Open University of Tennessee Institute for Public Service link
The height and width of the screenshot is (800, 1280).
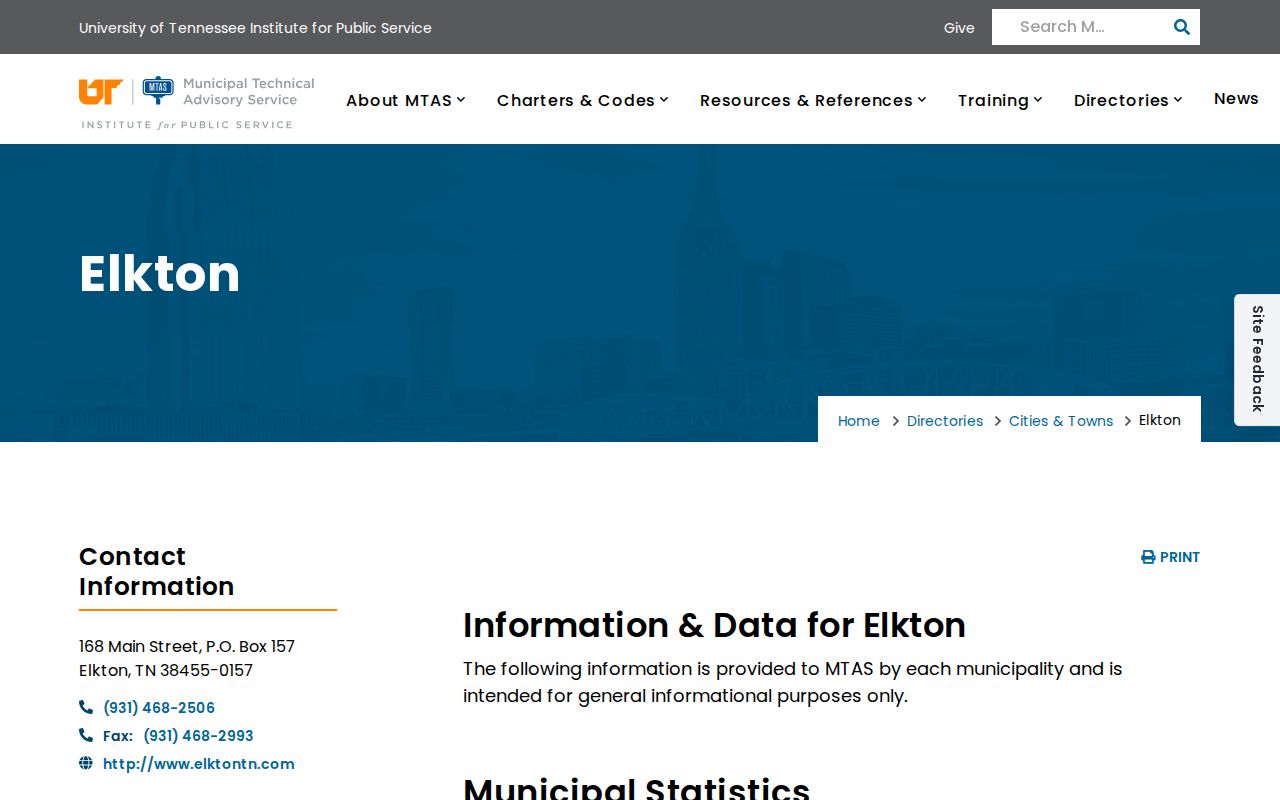point(255,28)
